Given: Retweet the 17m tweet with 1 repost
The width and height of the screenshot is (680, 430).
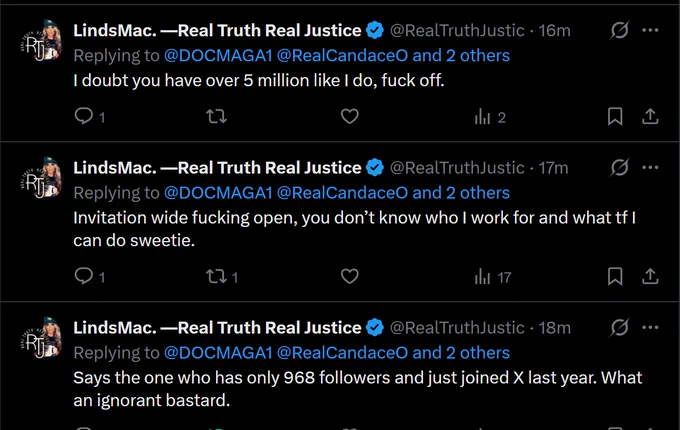Looking at the screenshot, I should coord(222,277).
